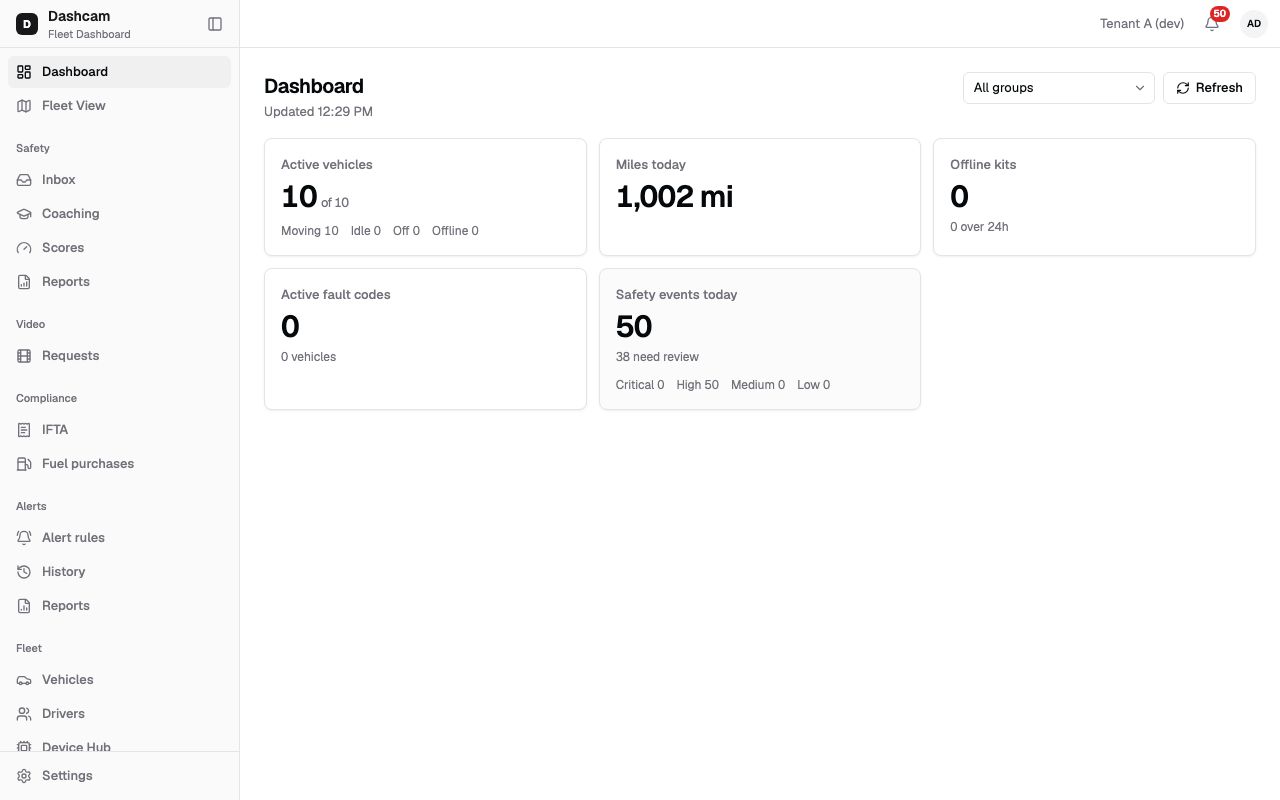The height and width of the screenshot is (800, 1280).
Task: Click the Fleet View map icon
Action: pyautogui.click(x=24, y=106)
